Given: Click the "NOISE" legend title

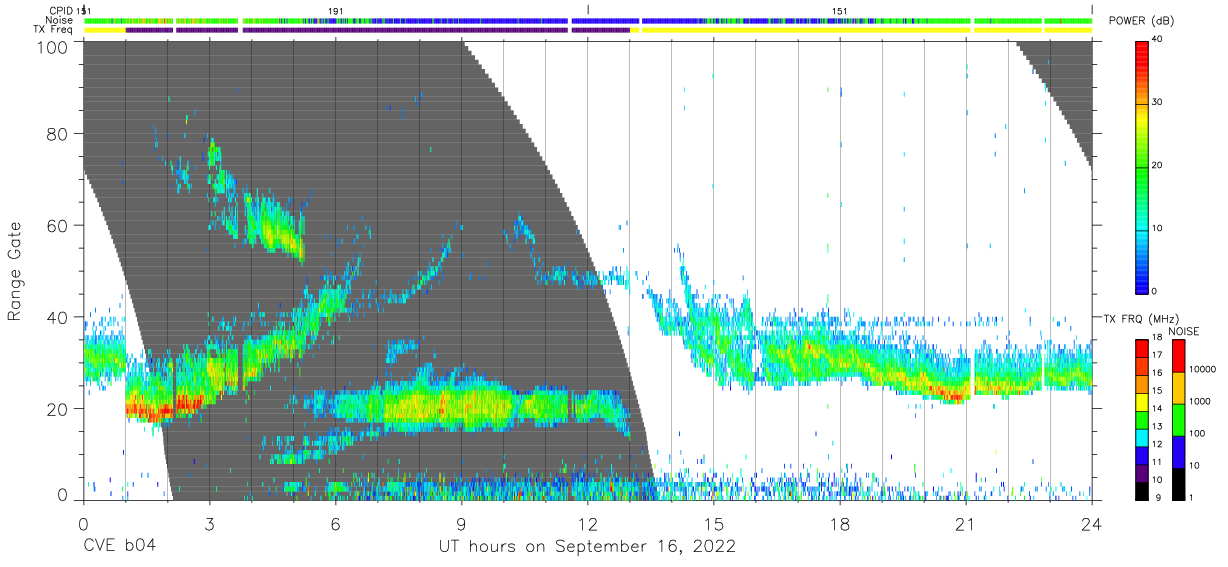Looking at the screenshot, I should pyautogui.click(x=1184, y=331).
